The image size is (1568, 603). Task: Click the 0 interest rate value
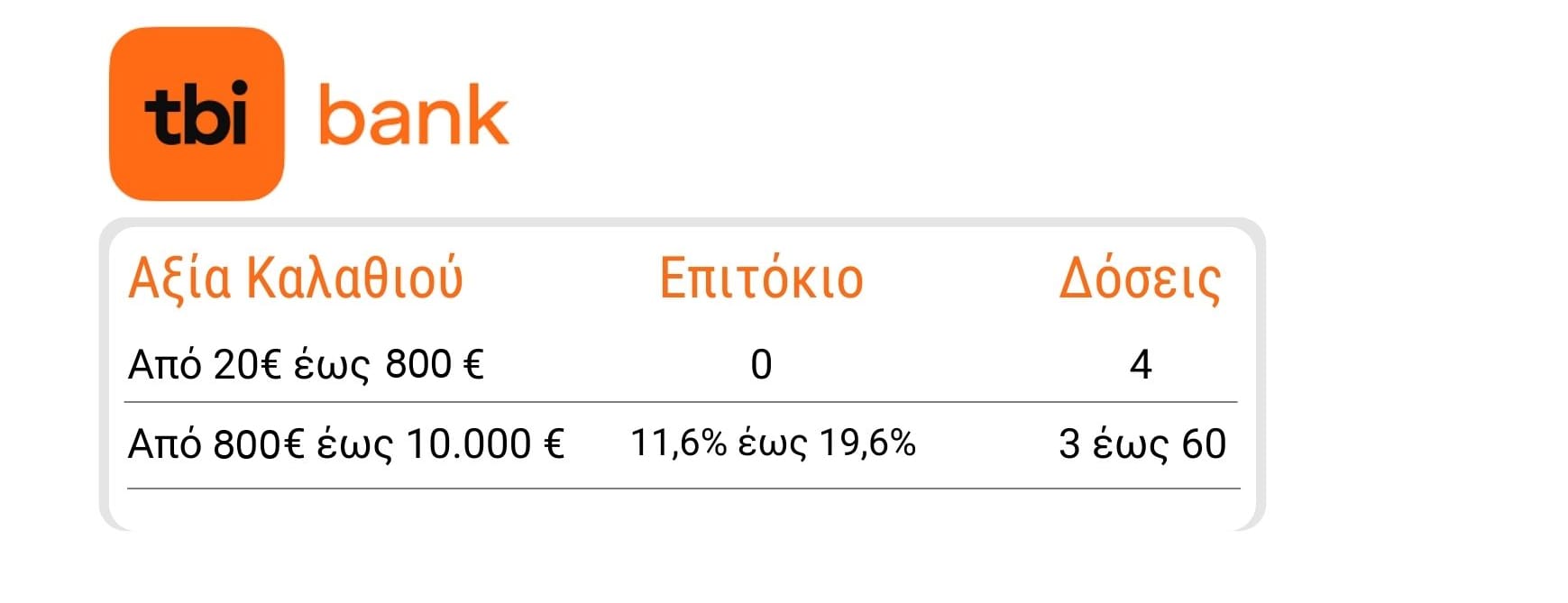pos(761,365)
